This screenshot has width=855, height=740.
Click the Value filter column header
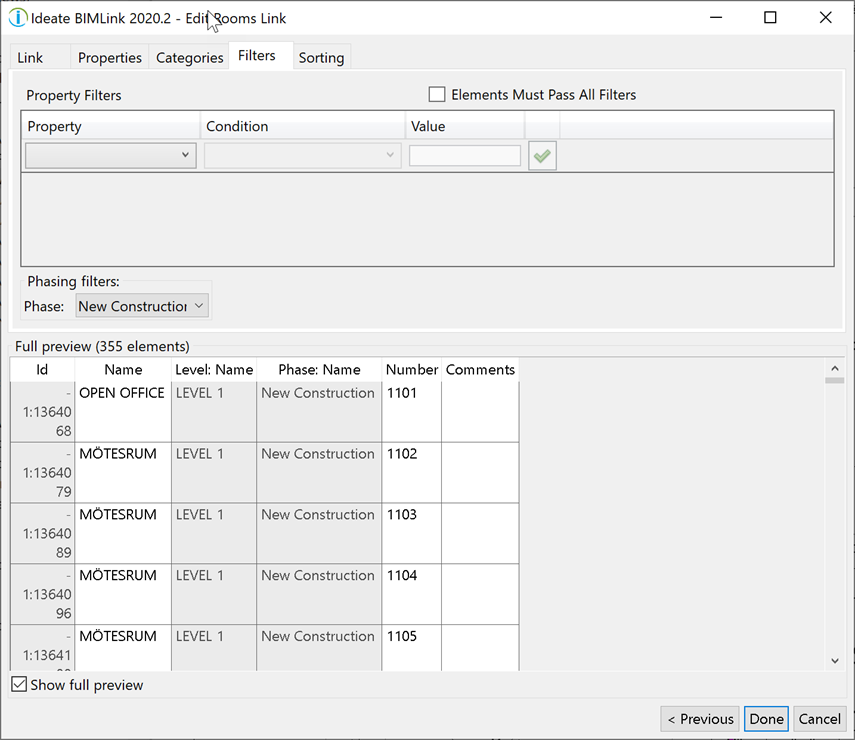point(465,126)
